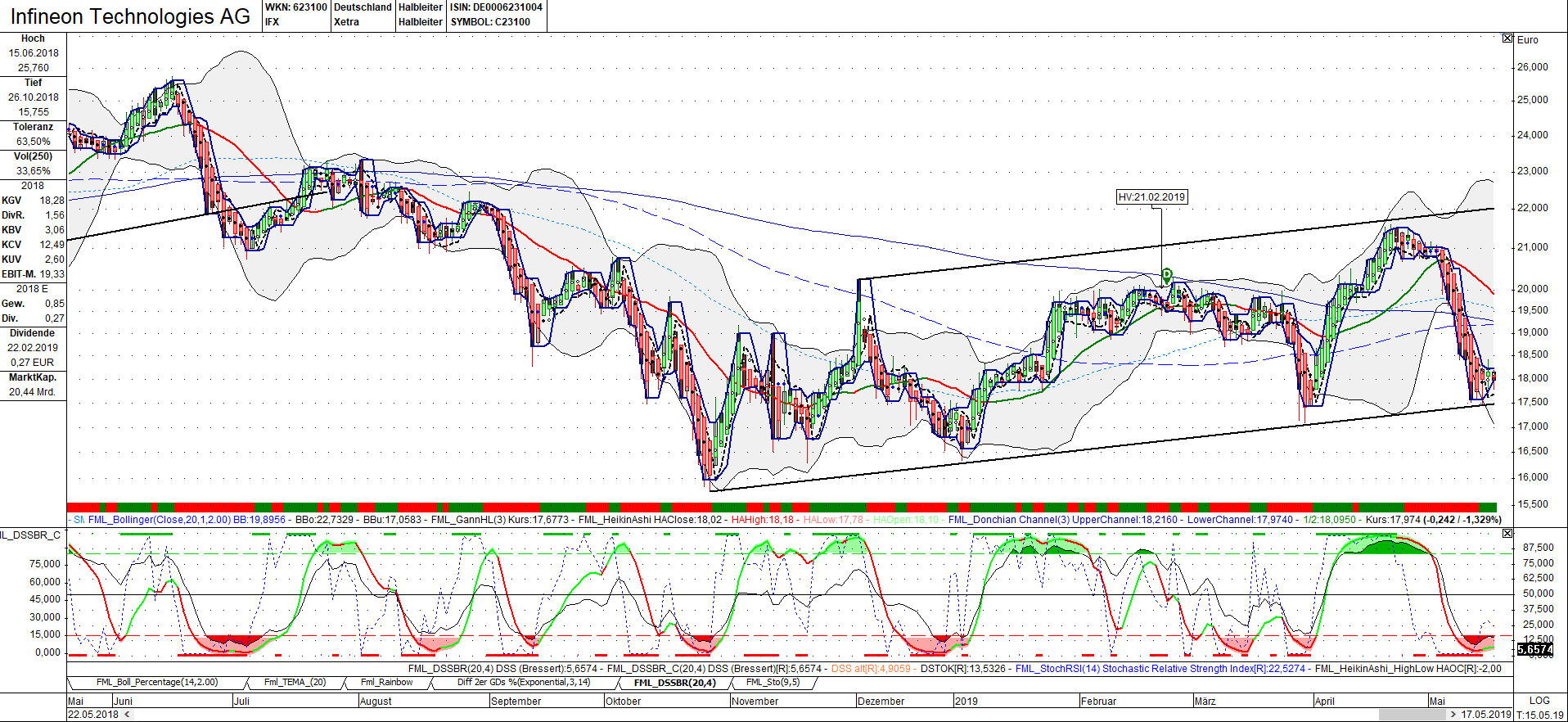Click the high value 25,760
The width and height of the screenshot is (1568, 722).
click(34, 68)
